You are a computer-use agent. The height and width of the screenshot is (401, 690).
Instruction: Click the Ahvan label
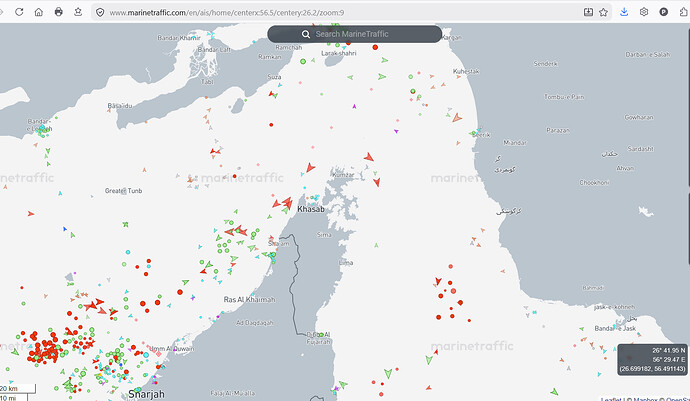pos(625,168)
